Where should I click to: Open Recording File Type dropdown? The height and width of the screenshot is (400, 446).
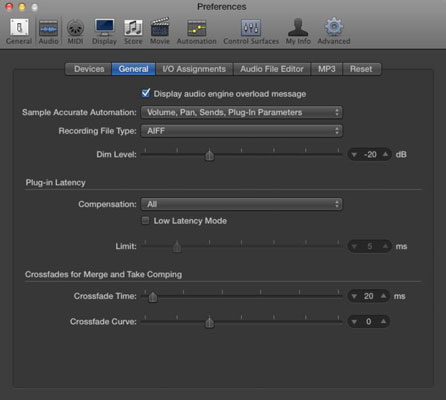click(242, 131)
